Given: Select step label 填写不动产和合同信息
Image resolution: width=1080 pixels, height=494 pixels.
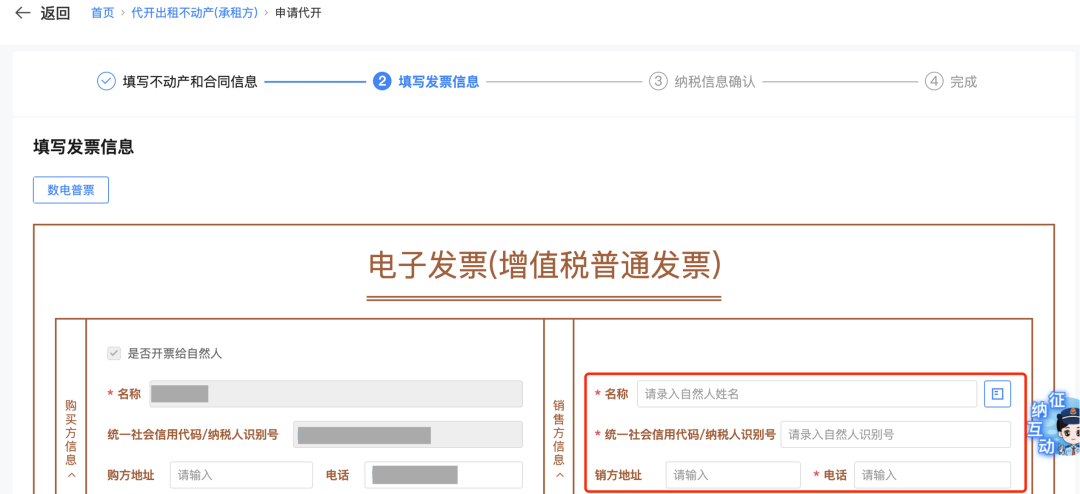Looking at the screenshot, I should coord(190,82).
